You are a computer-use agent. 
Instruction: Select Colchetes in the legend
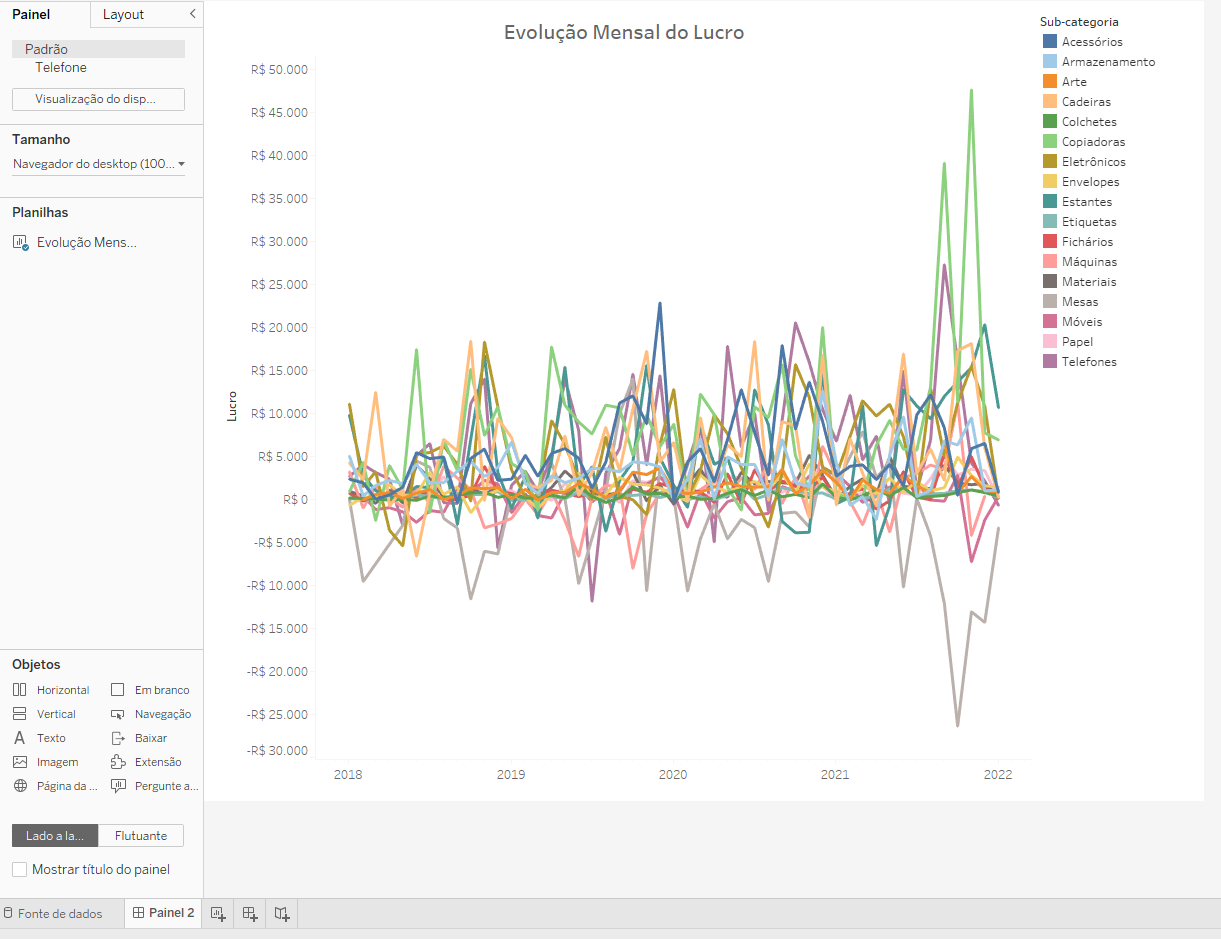pyautogui.click(x=1089, y=121)
